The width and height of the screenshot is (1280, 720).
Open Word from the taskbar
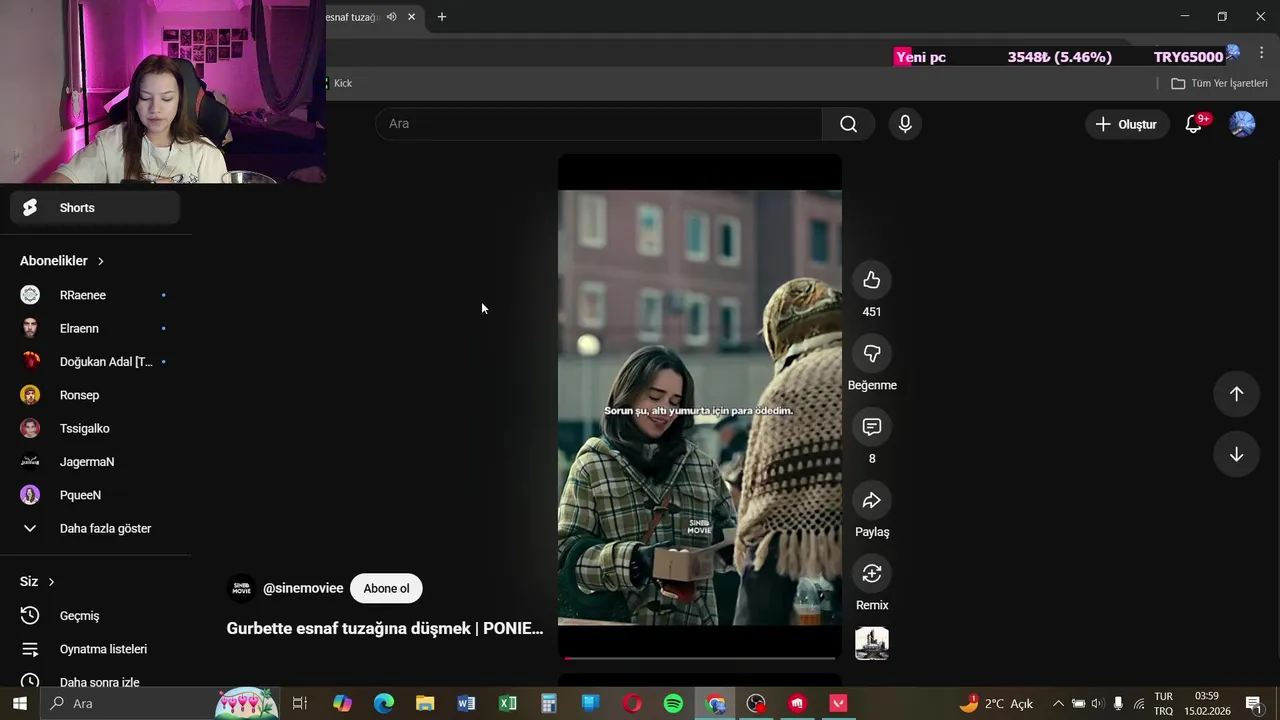(466, 704)
